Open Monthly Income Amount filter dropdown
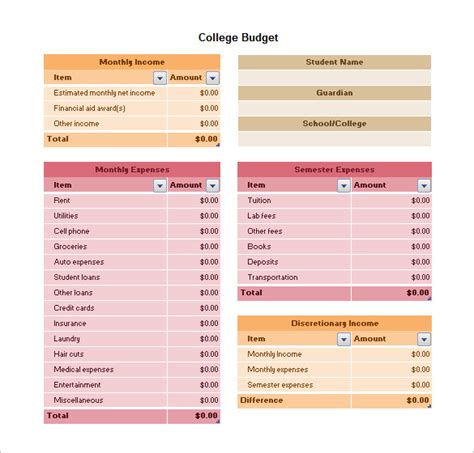474x453 pixels. (213, 78)
